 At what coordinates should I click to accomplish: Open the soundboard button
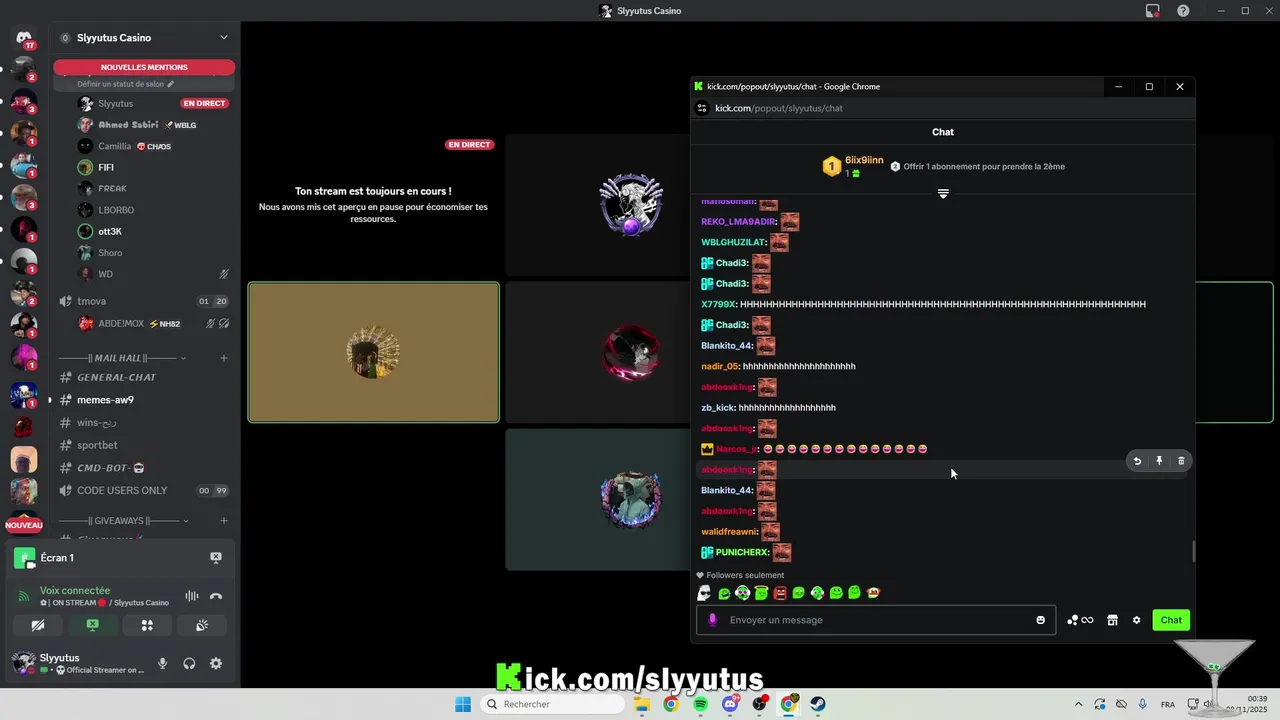click(201, 625)
